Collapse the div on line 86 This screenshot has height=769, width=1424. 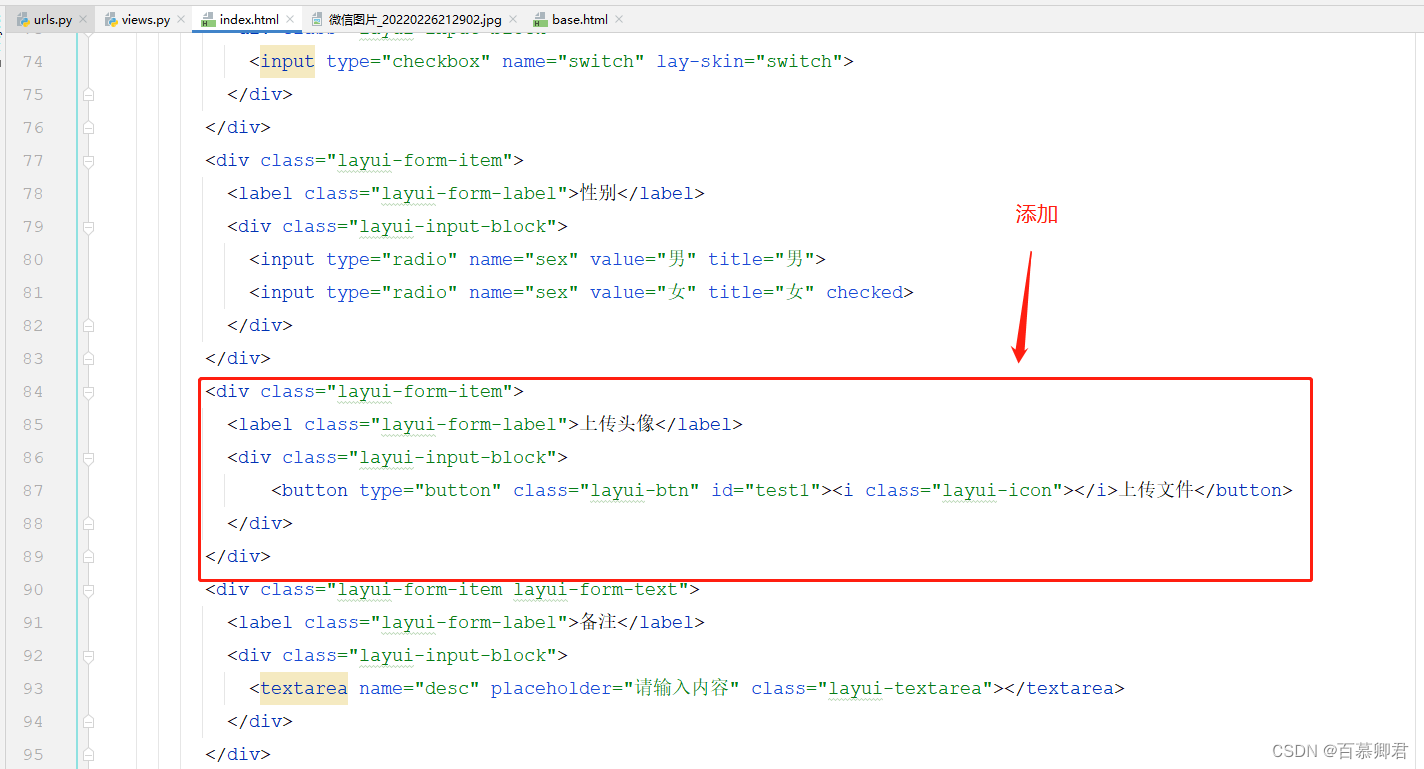(x=88, y=458)
